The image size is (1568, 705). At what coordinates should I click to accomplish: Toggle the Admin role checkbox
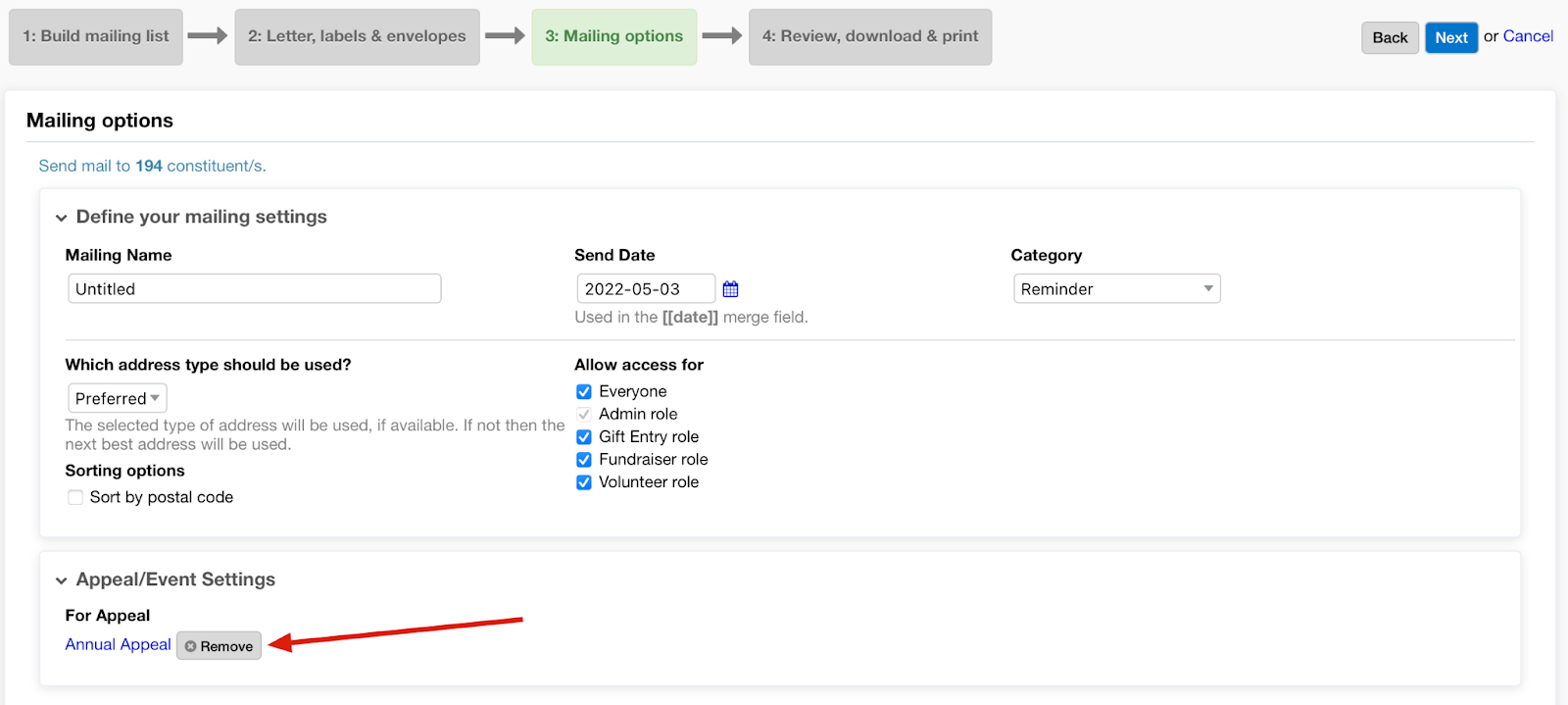pyautogui.click(x=584, y=414)
